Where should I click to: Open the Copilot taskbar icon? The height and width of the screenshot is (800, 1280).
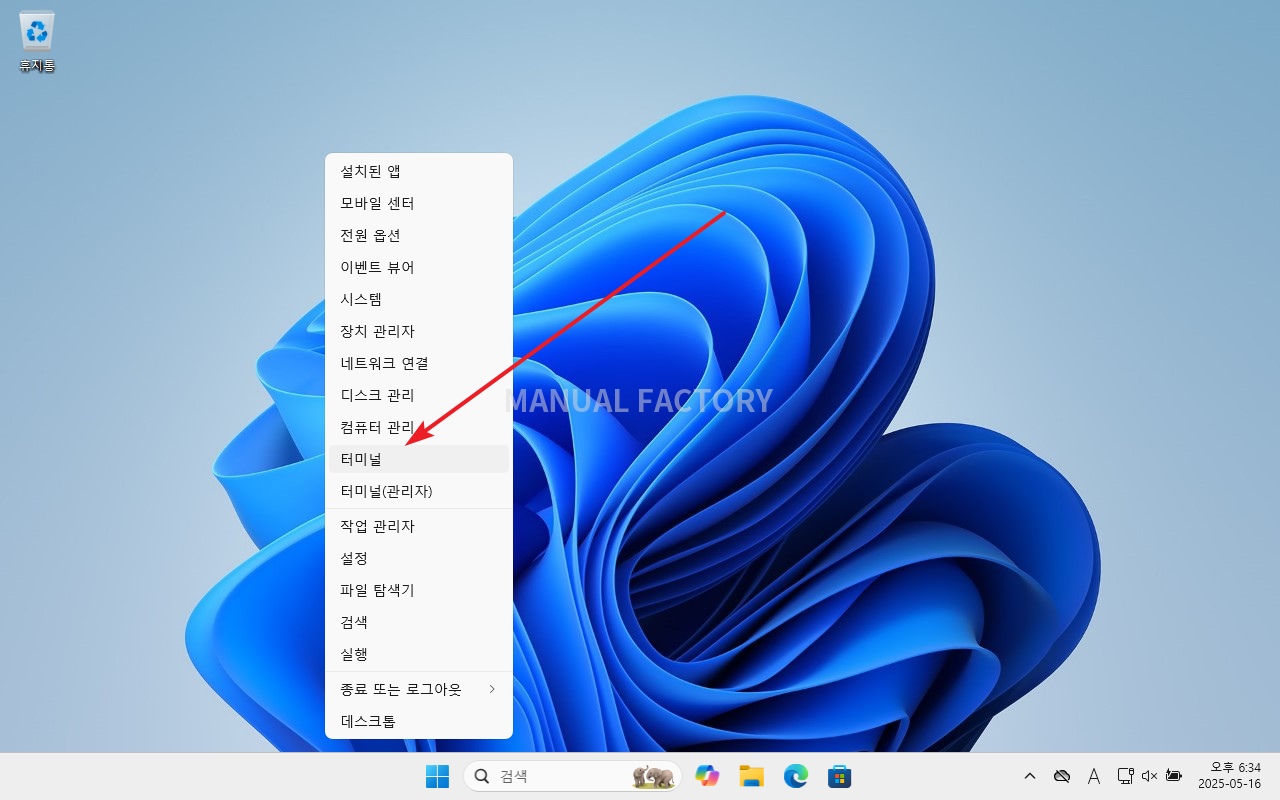(708, 776)
